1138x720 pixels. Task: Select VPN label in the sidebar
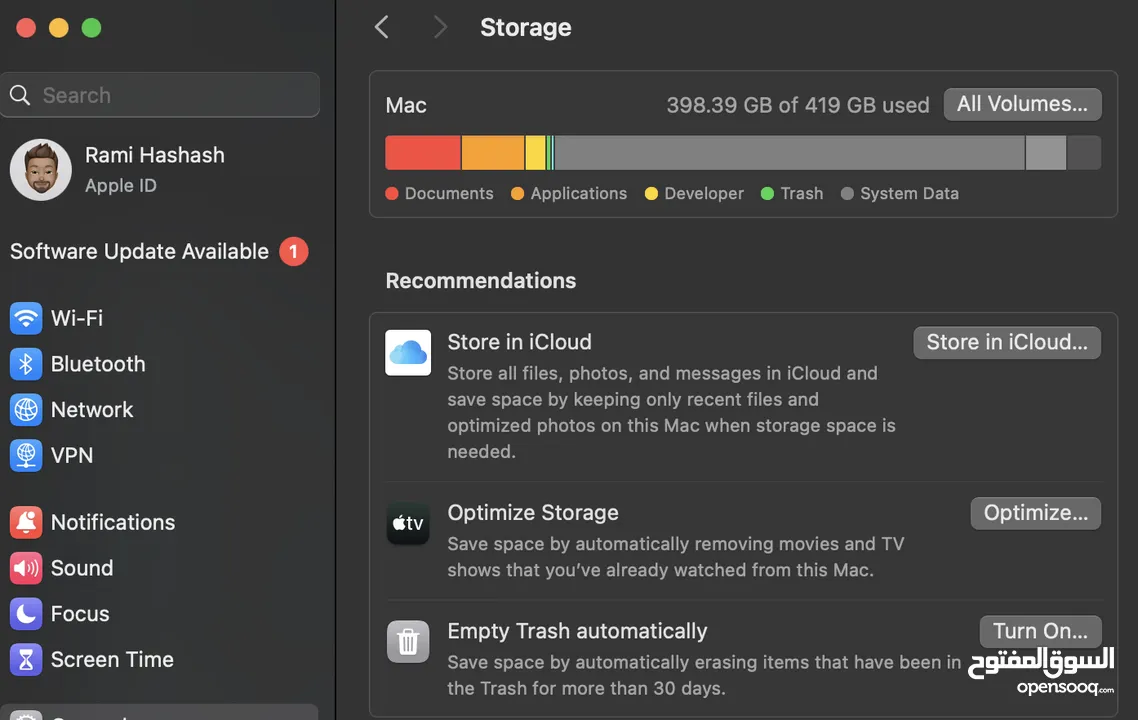tap(72, 455)
